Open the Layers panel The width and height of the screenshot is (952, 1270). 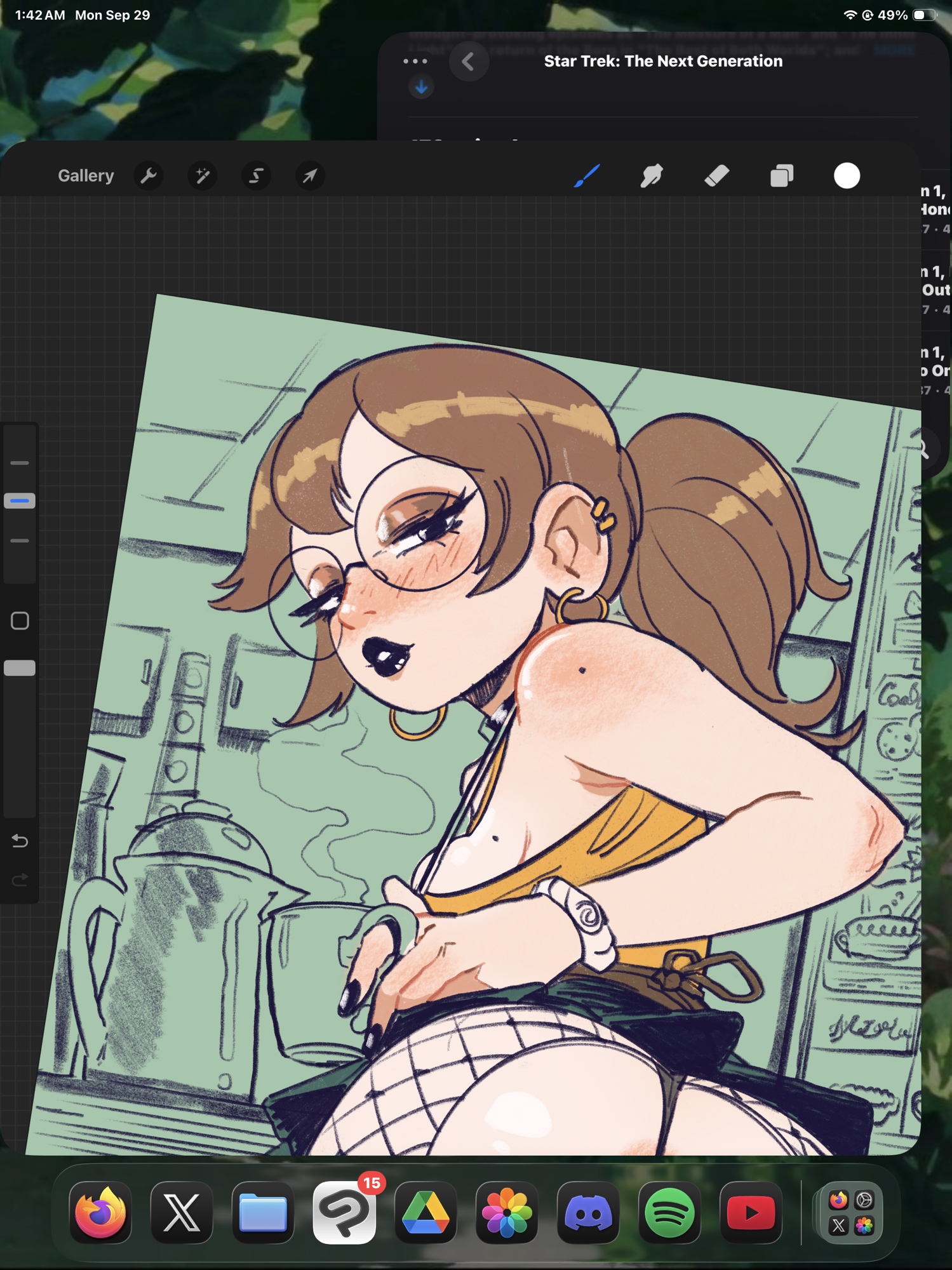click(x=782, y=175)
